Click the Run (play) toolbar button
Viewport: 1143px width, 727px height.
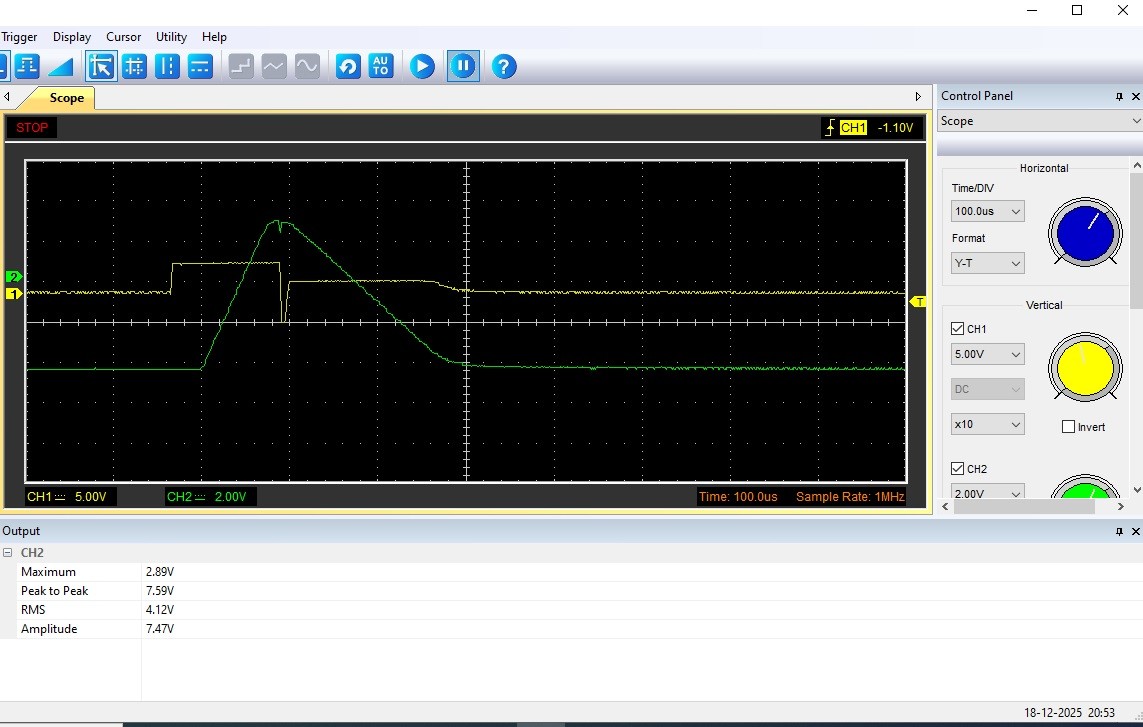pos(422,67)
